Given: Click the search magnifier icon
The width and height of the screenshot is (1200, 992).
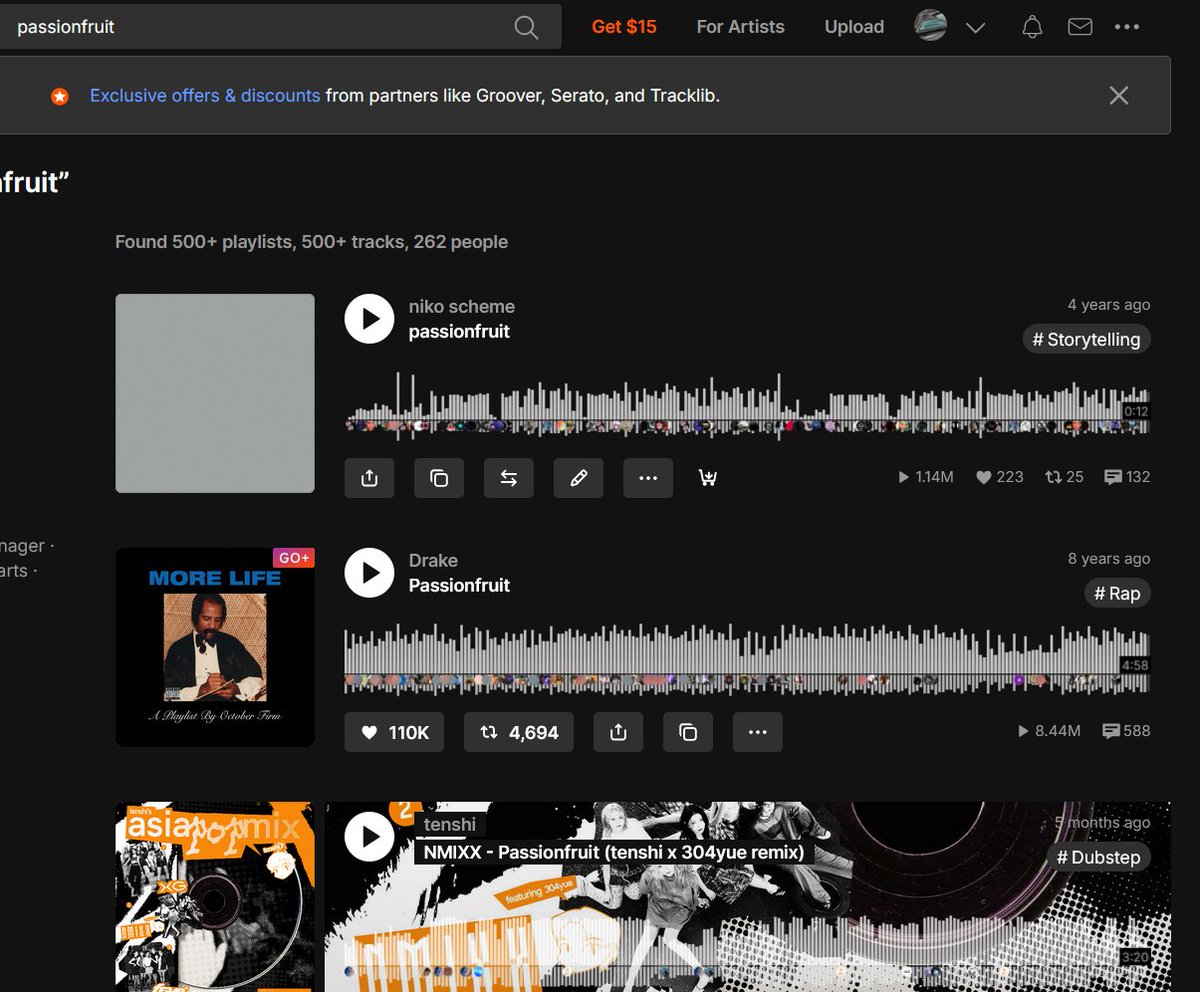Looking at the screenshot, I should coord(526,27).
